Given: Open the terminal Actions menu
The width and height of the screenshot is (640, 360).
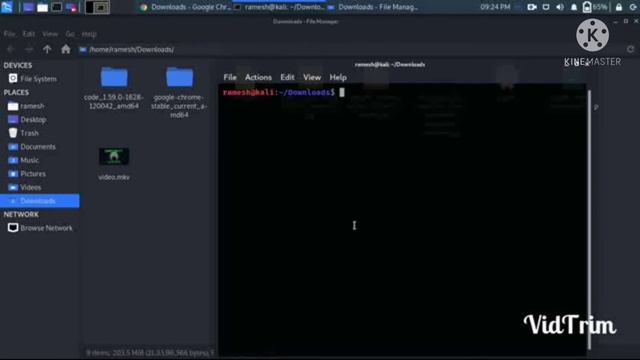Looking at the screenshot, I should point(258,77).
